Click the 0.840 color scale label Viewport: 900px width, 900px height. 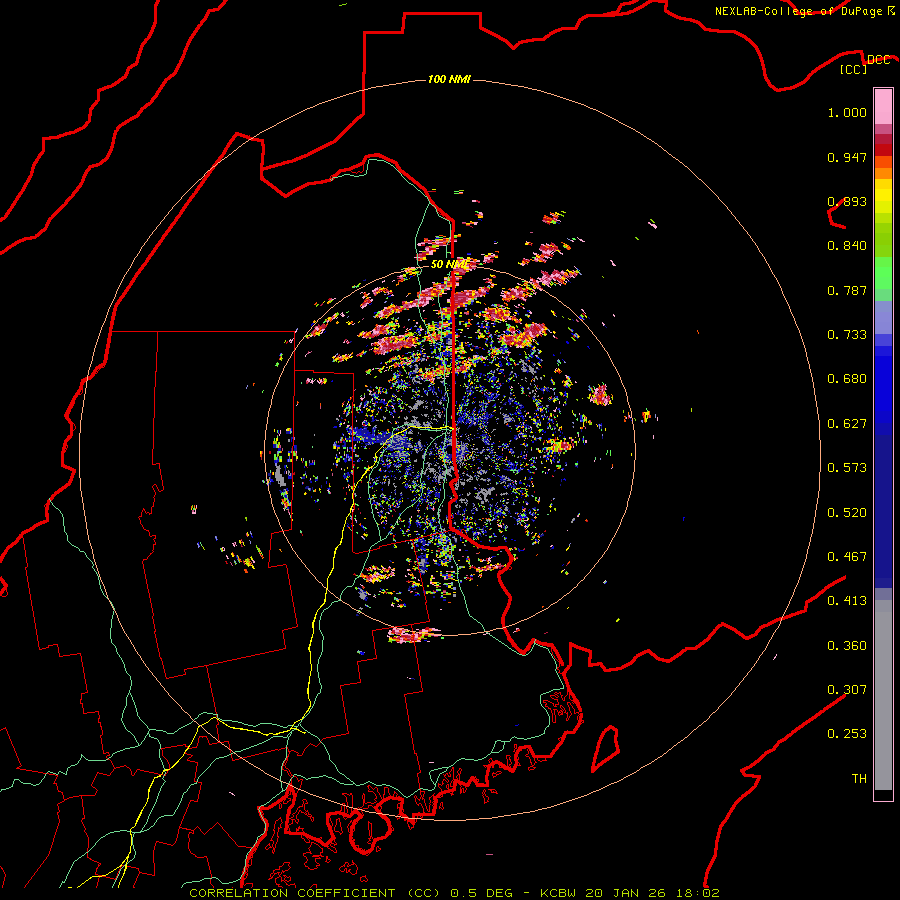click(847, 246)
